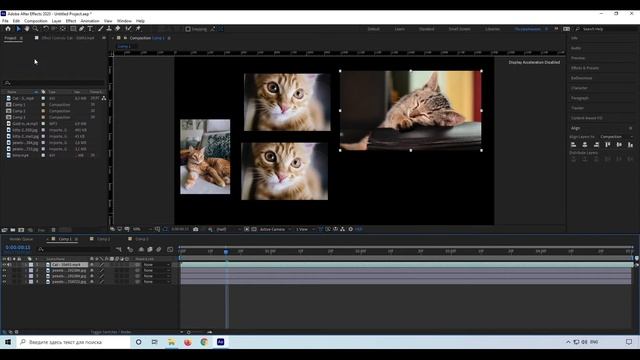Click the timeline current timecode display

pos(18,247)
